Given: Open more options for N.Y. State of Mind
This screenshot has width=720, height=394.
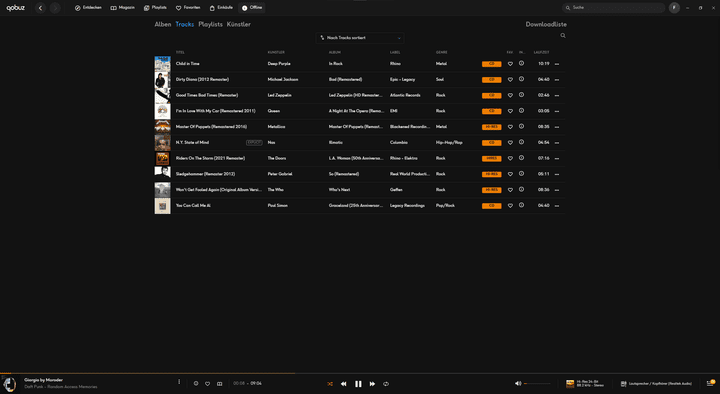Looking at the screenshot, I should click(x=557, y=143).
